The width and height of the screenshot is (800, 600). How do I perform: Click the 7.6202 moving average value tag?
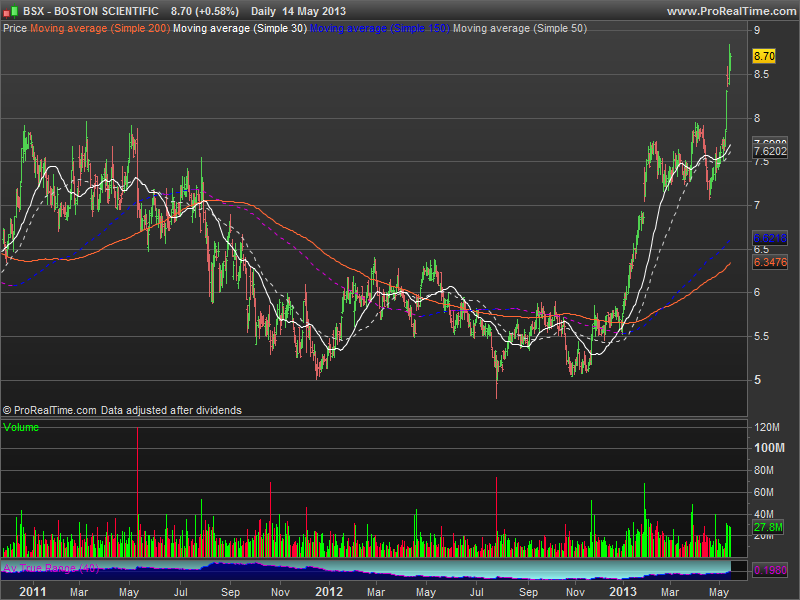(x=770, y=152)
